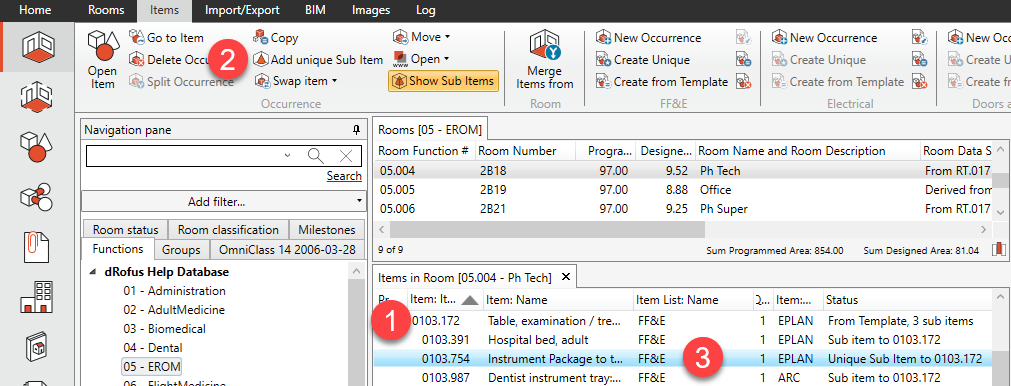Click the FF&E edit item icon with pencil

click(x=743, y=38)
